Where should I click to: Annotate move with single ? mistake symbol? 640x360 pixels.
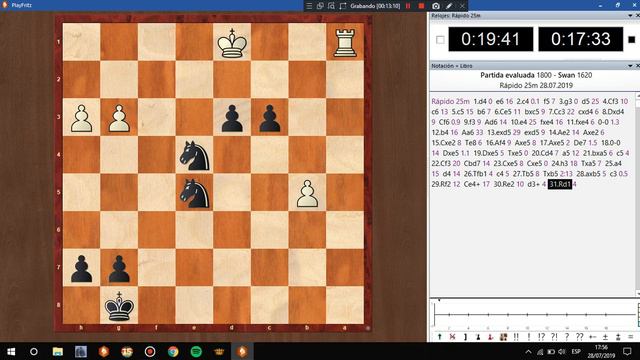pos(567,337)
